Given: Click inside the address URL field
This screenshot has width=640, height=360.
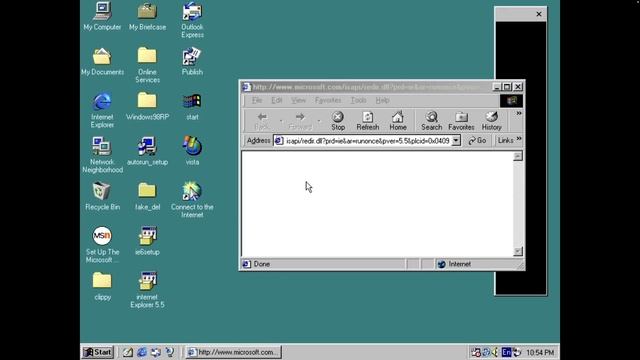Looking at the screenshot, I should click(367, 141).
